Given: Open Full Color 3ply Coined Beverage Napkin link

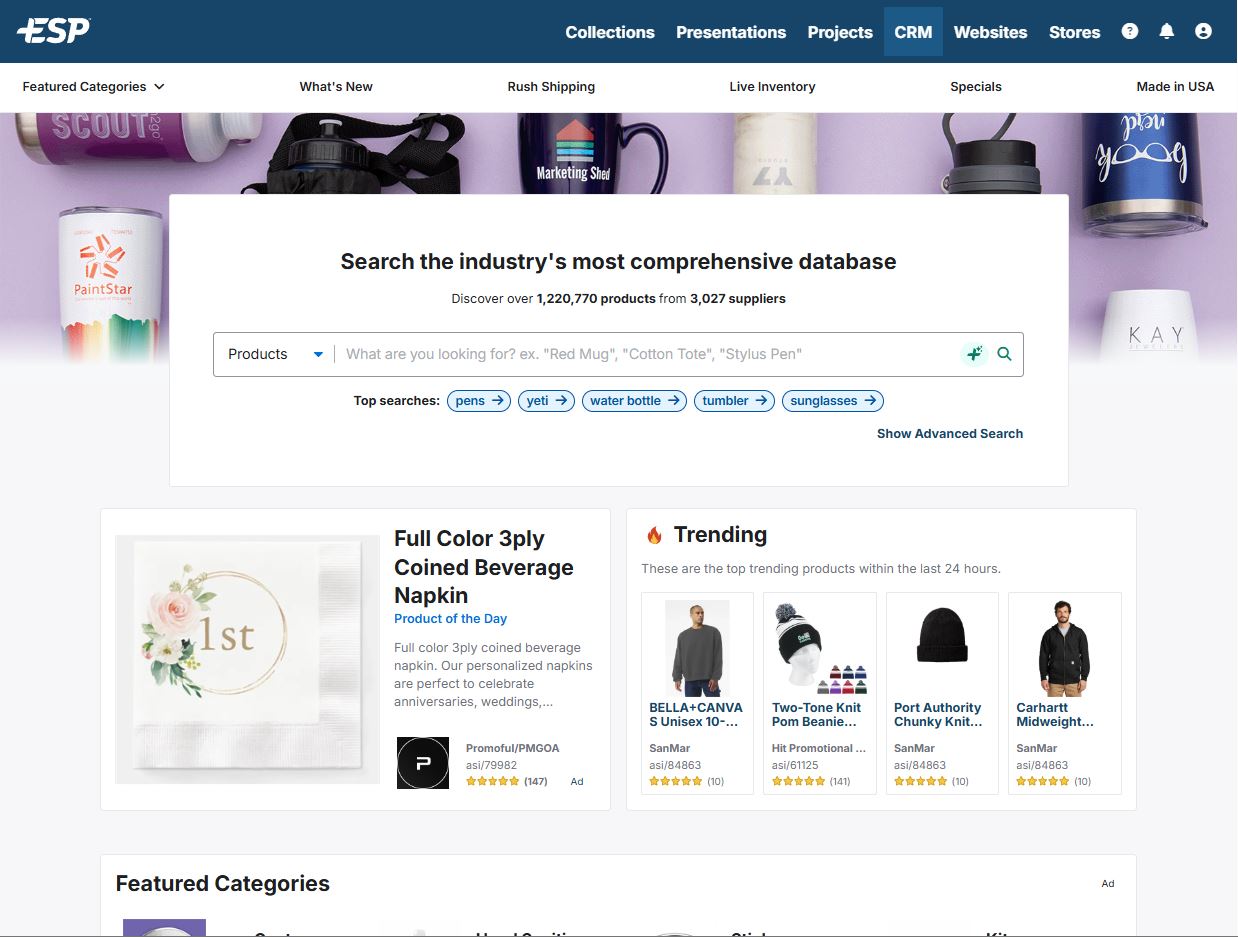Looking at the screenshot, I should pyautogui.click(x=483, y=567).
